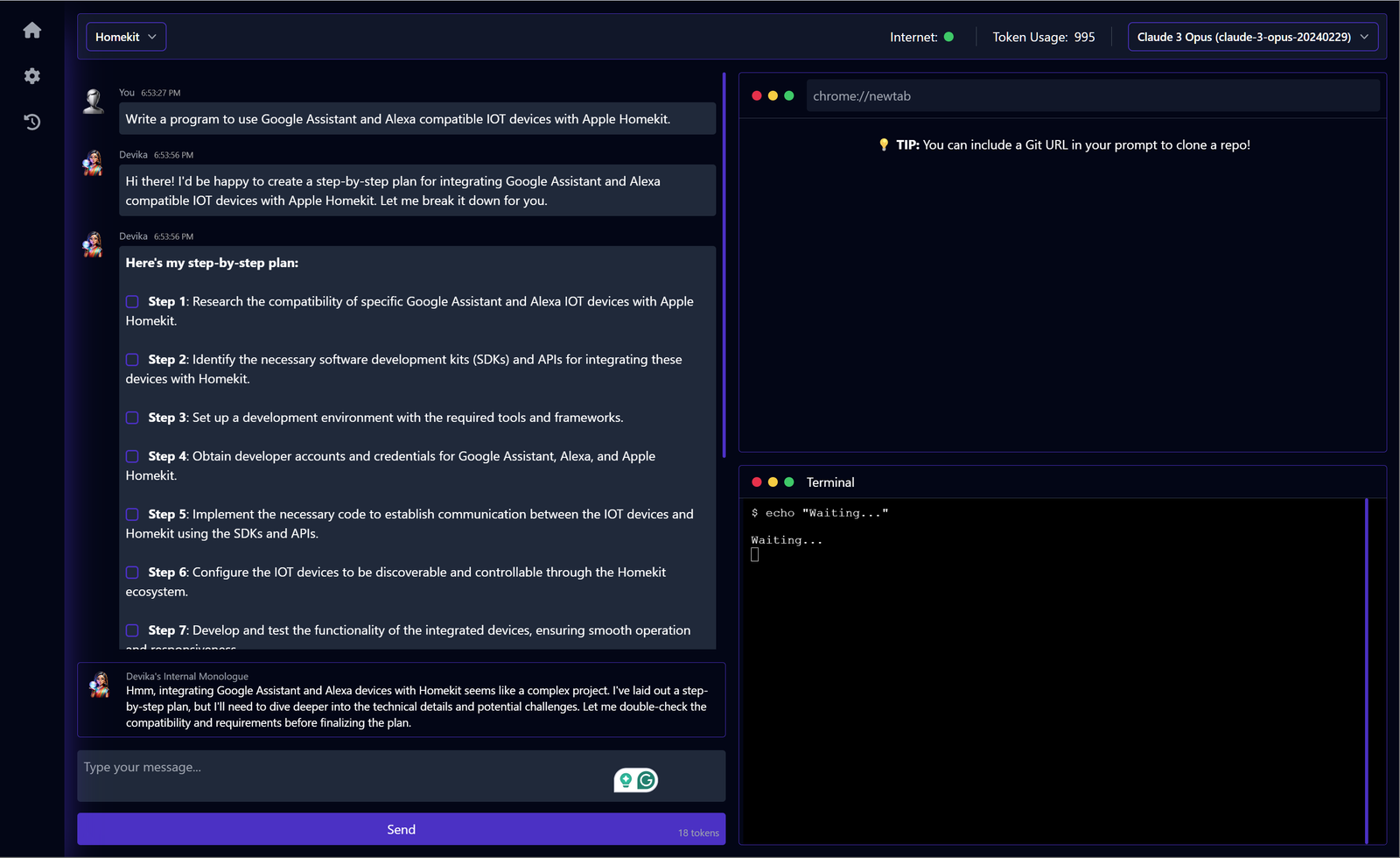Image resolution: width=1400 pixels, height=858 pixels.
Task: Click the Send button
Action: [x=401, y=828]
